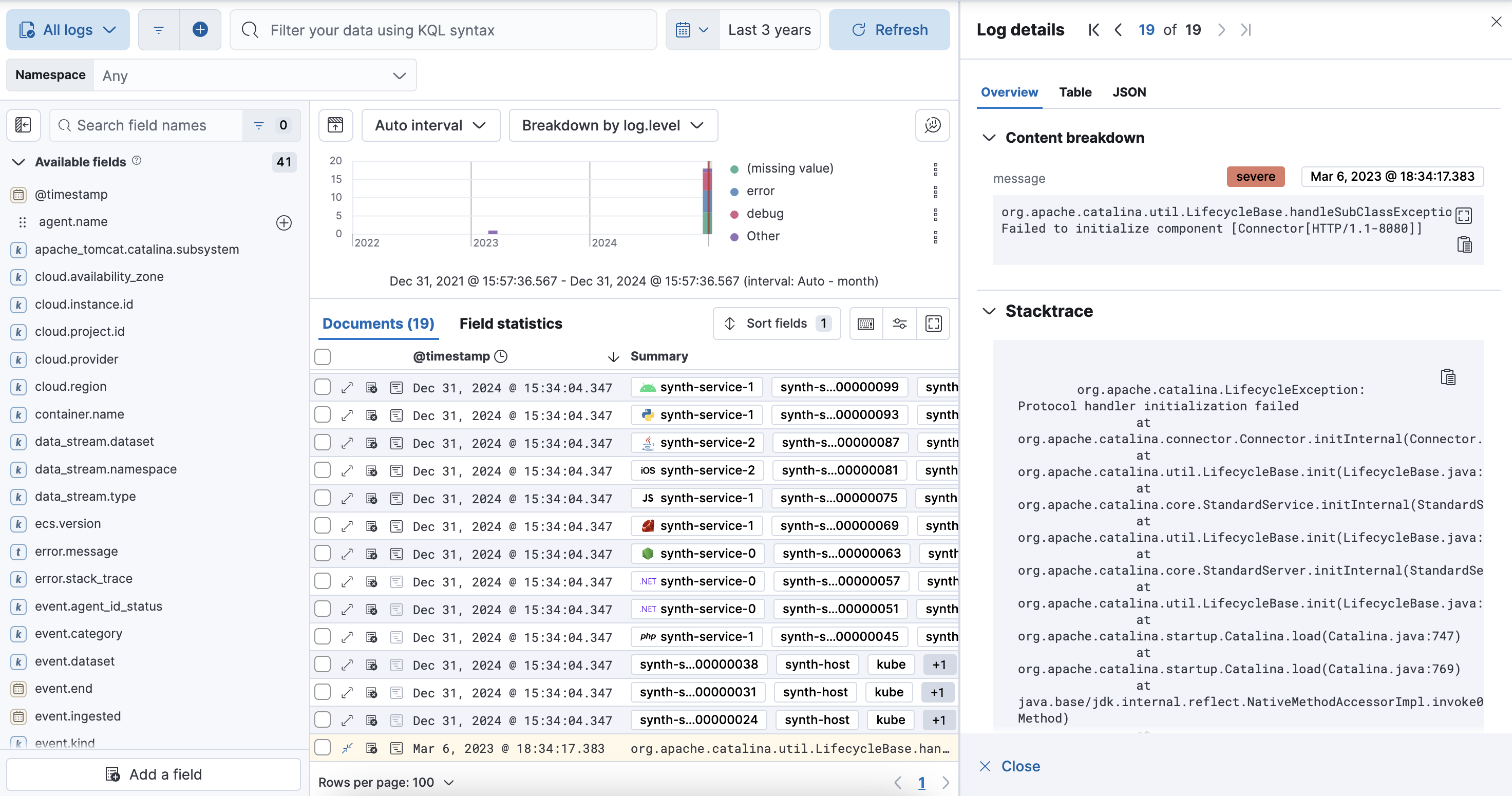Open the Sort fields button
This screenshot has height=796, width=1512.
[x=777, y=324]
